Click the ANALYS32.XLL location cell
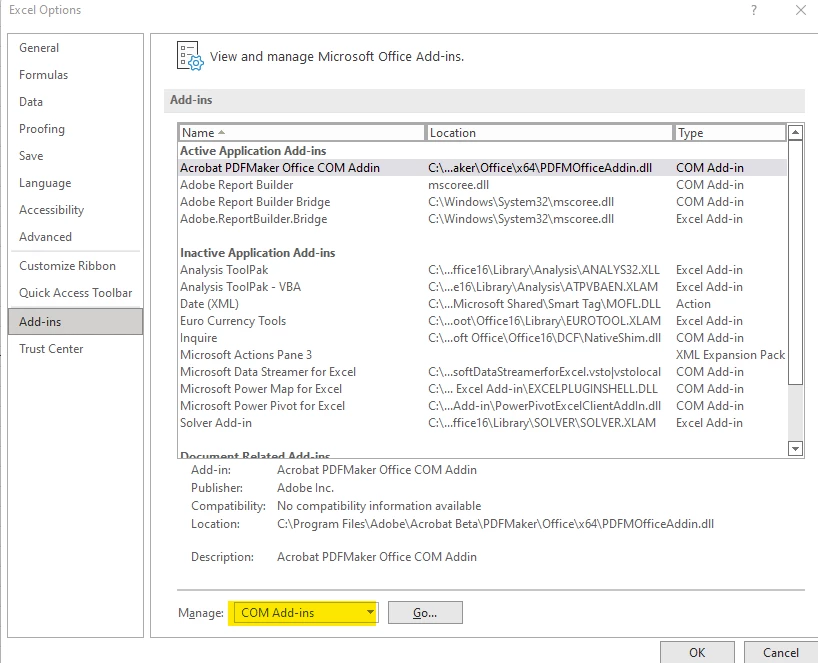 [x=544, y=270]
